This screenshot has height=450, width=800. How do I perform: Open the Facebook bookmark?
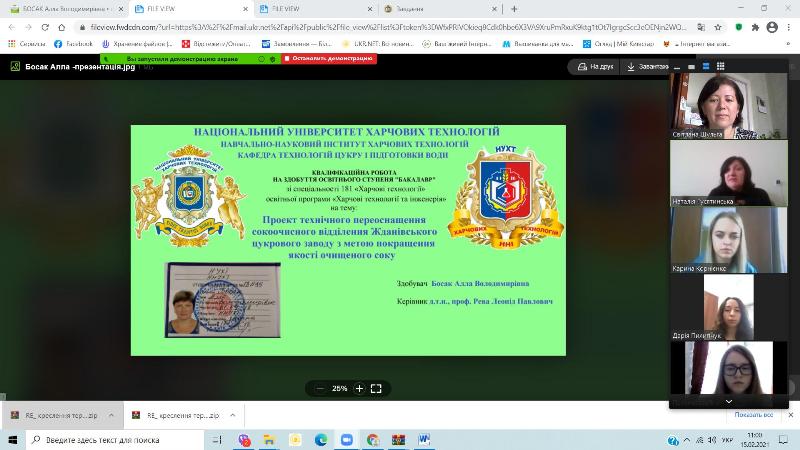coord(73,44)
